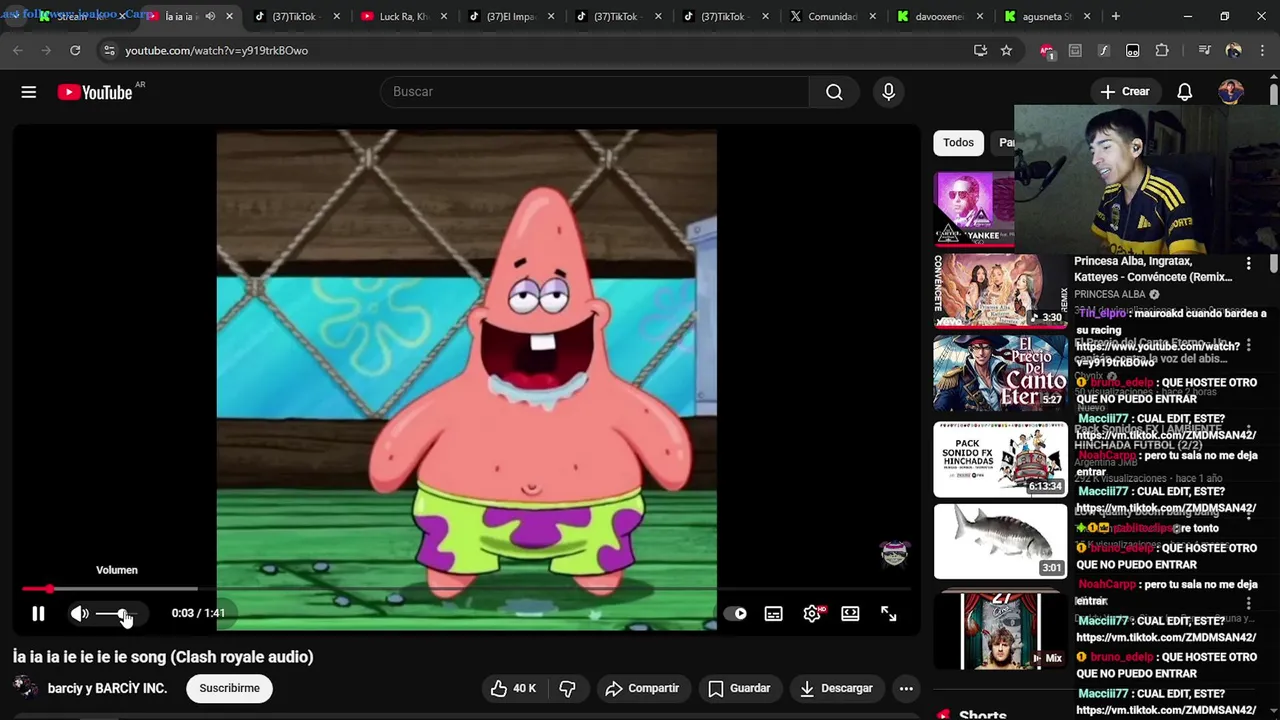1280x720 pixels.
Task: Like the video with thumbs up
Action: tap(513, 688)
